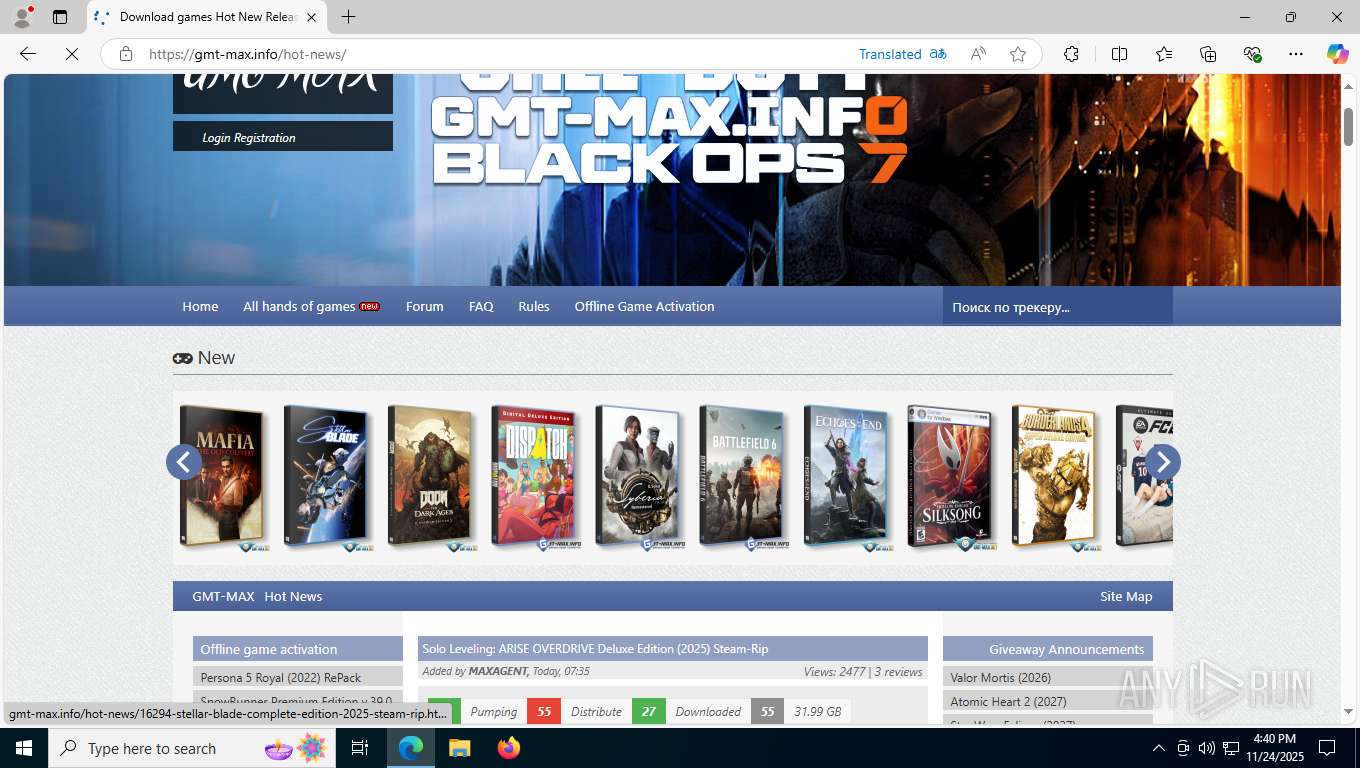Click the GMT-MAX breadcrumb link
This screenshot has width=1360, height=768.
pyautogui.click(x=223, y=596)
